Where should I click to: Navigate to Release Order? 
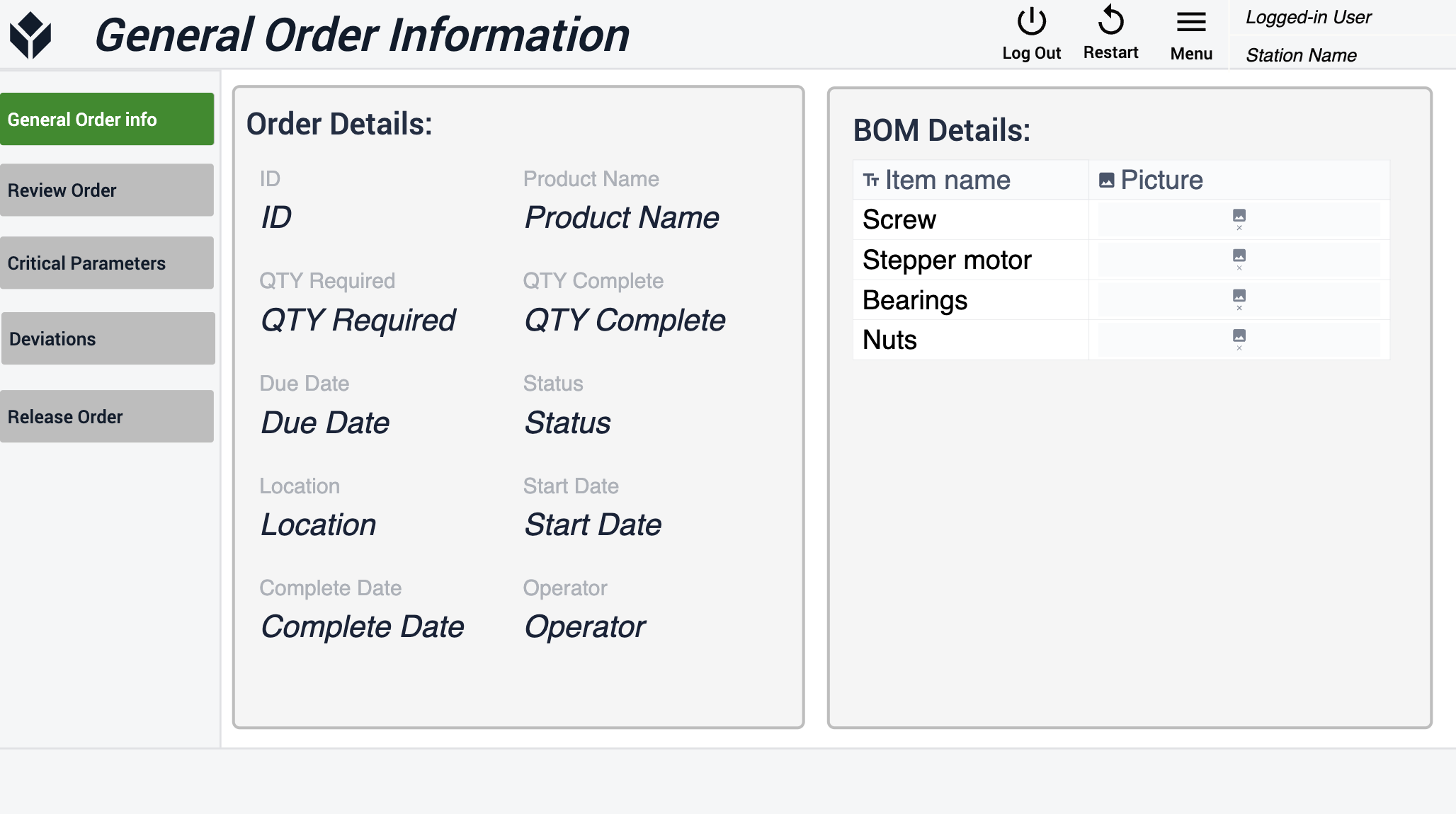(107, 416)
